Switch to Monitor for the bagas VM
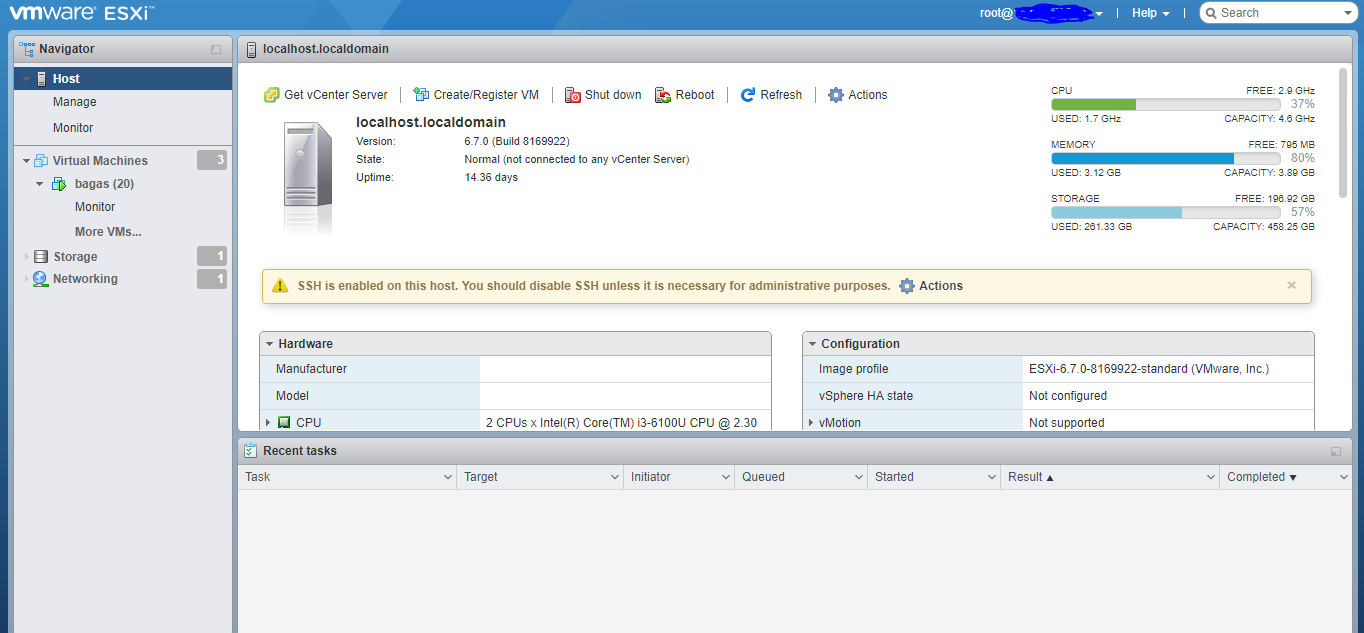The width and height of the screenshot is (1364, 633). click(x=94, y=207)
